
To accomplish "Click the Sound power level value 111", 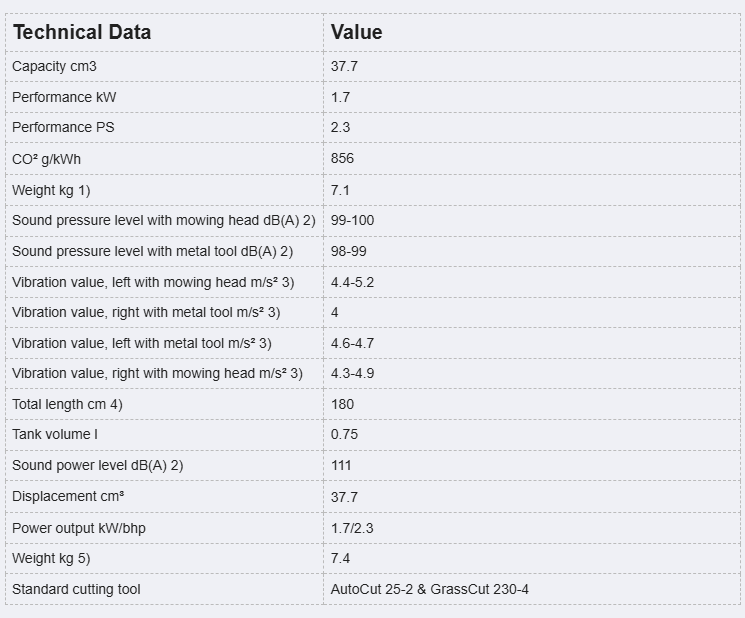I will 341,466.
